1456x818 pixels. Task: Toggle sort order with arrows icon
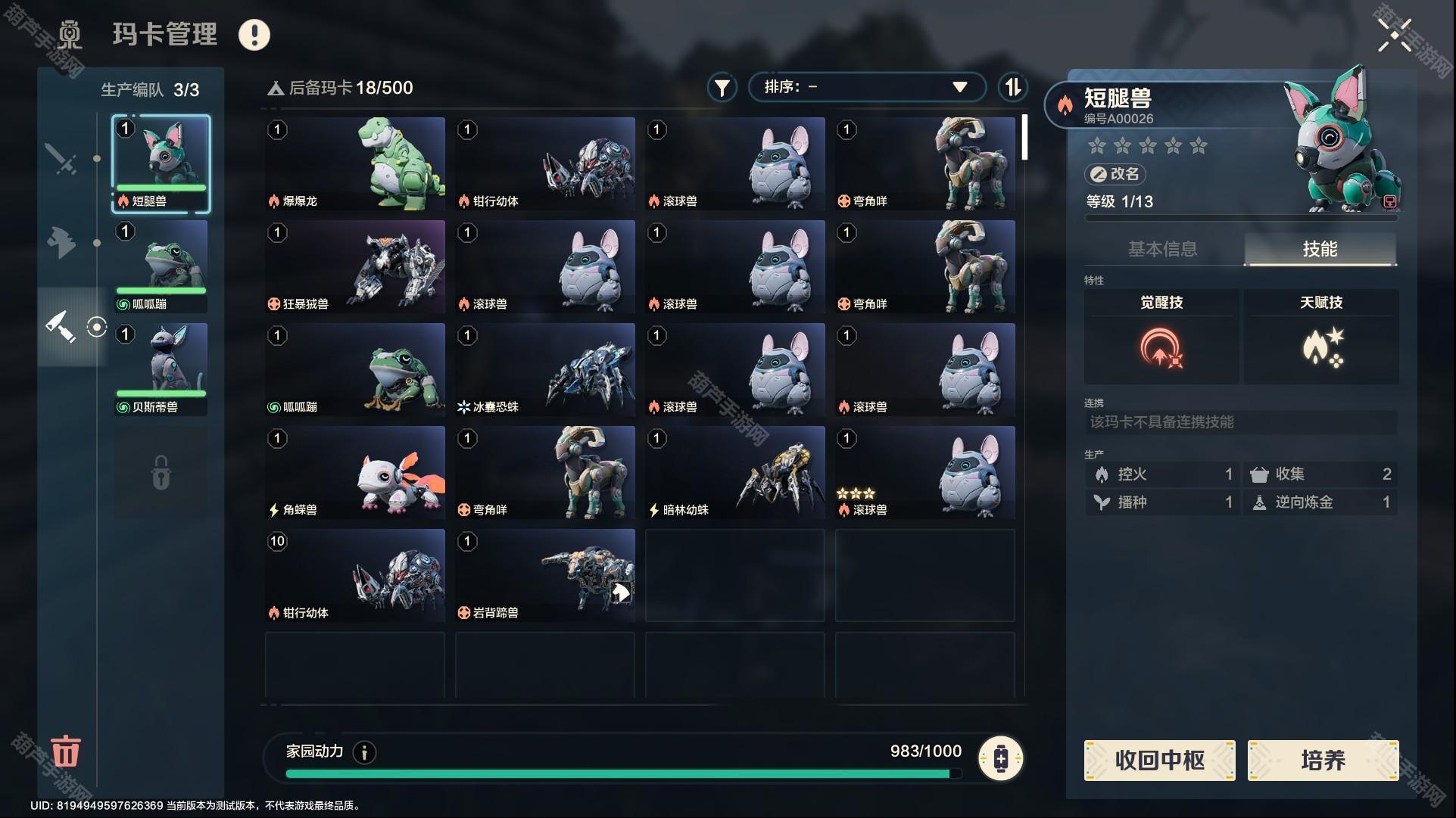pyautogui.click(x=1012, y=87)
